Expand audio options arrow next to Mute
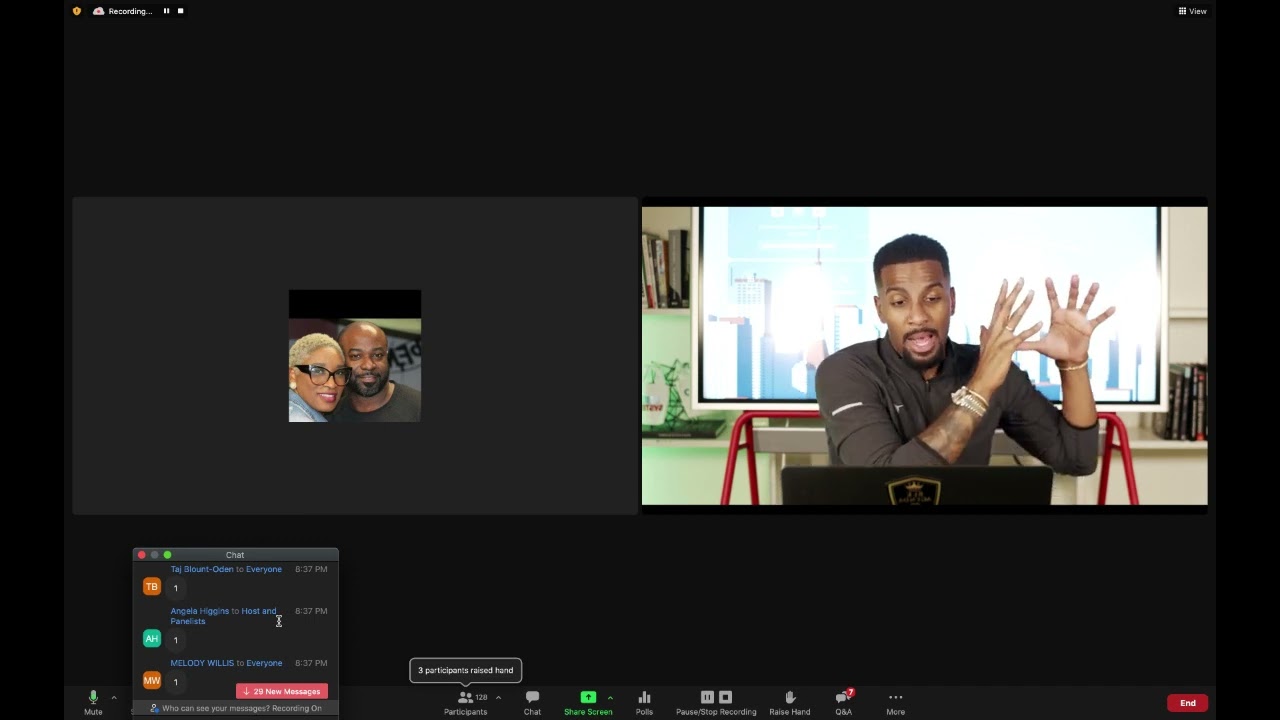1280x720 pixels. coord(114,698)
